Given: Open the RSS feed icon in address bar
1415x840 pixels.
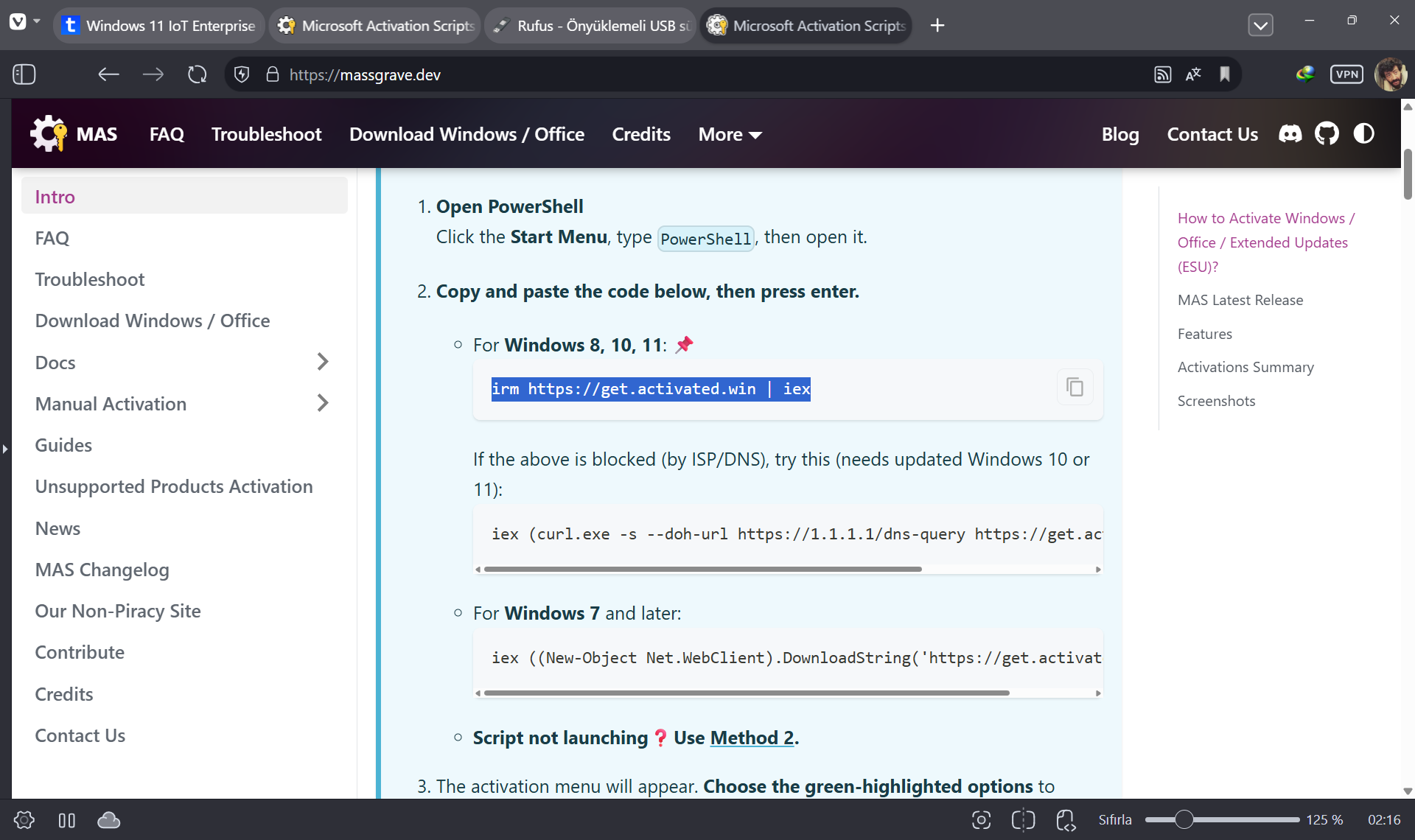Looking at the screenshot, I should tap(1162, 74).
